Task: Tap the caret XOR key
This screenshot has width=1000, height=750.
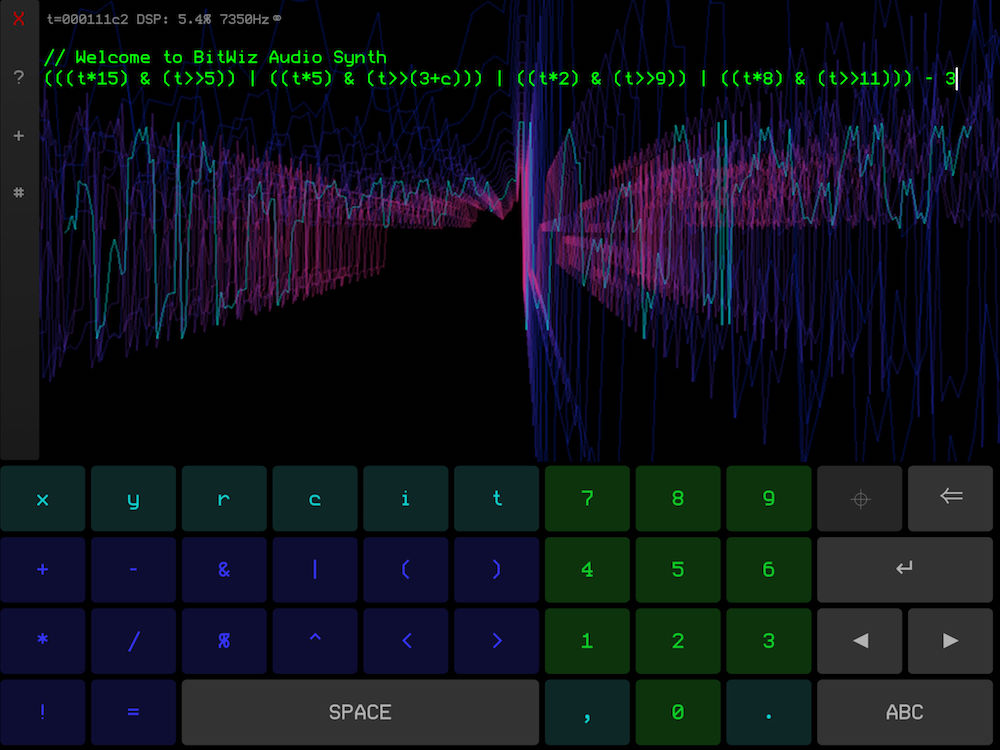Action: (x=315, y=641)
